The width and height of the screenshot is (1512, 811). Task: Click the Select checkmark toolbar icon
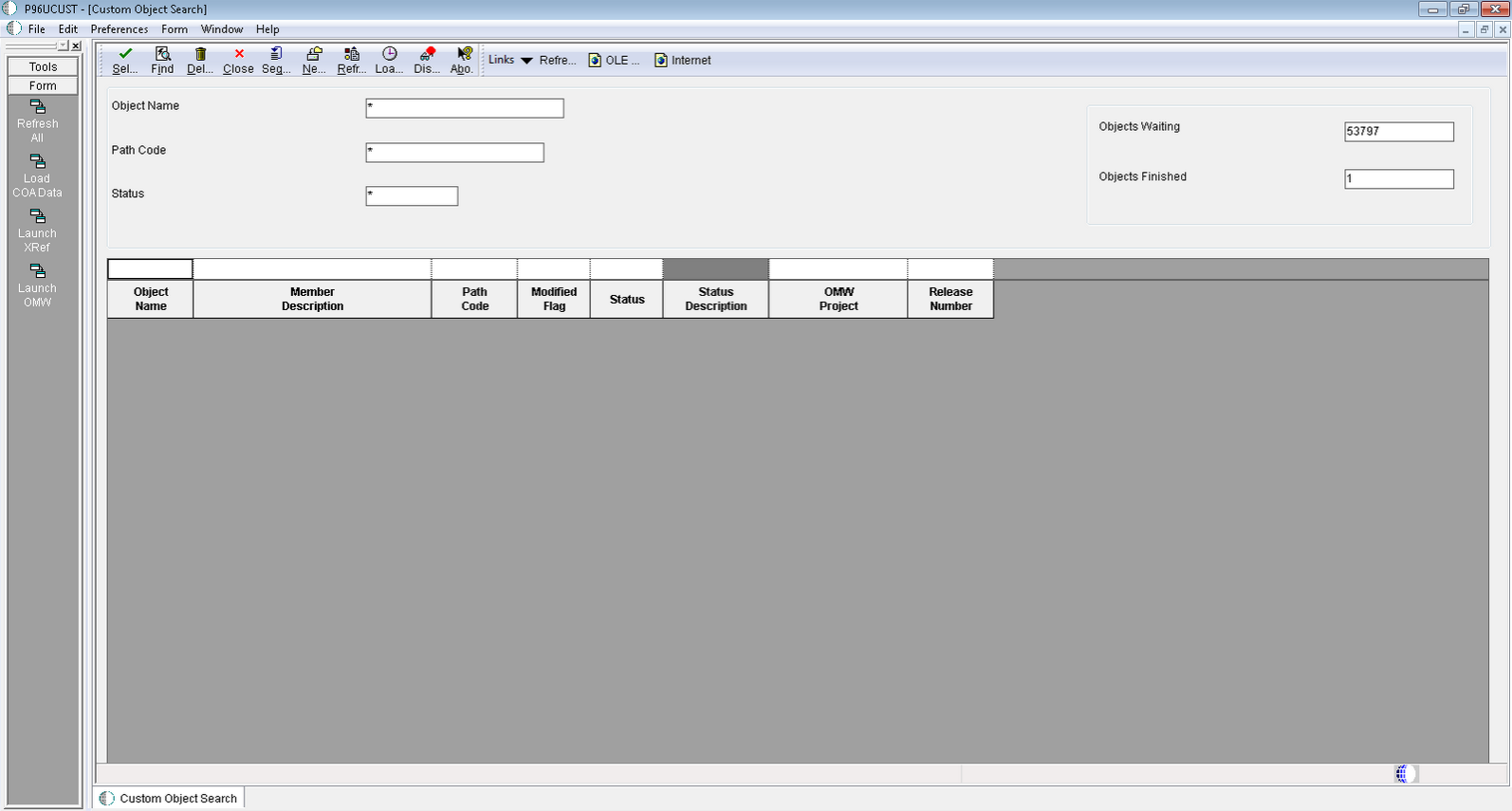point(125,54)
